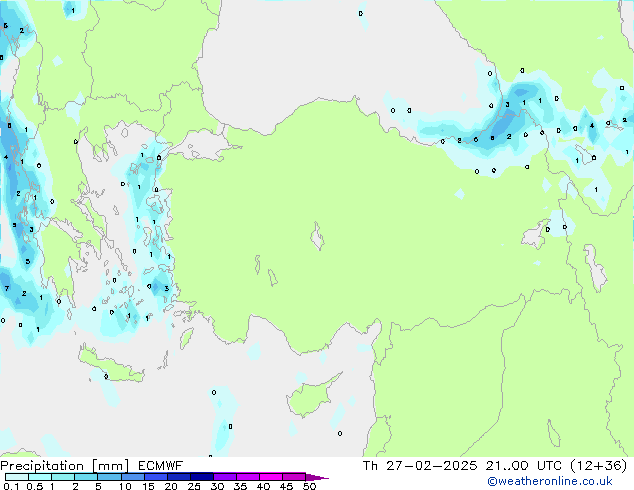Click the legend value '25'
634x490 pixels.
click(194, 486)
